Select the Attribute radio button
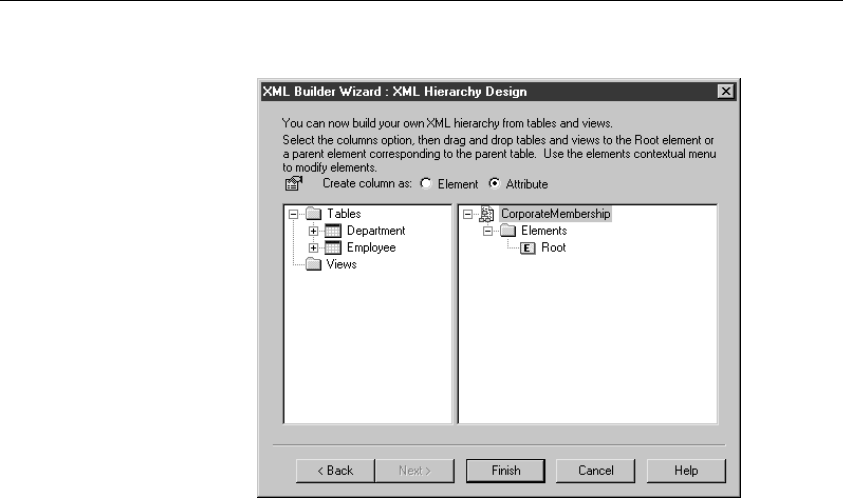The image size is (843, 498). point(494,183)
